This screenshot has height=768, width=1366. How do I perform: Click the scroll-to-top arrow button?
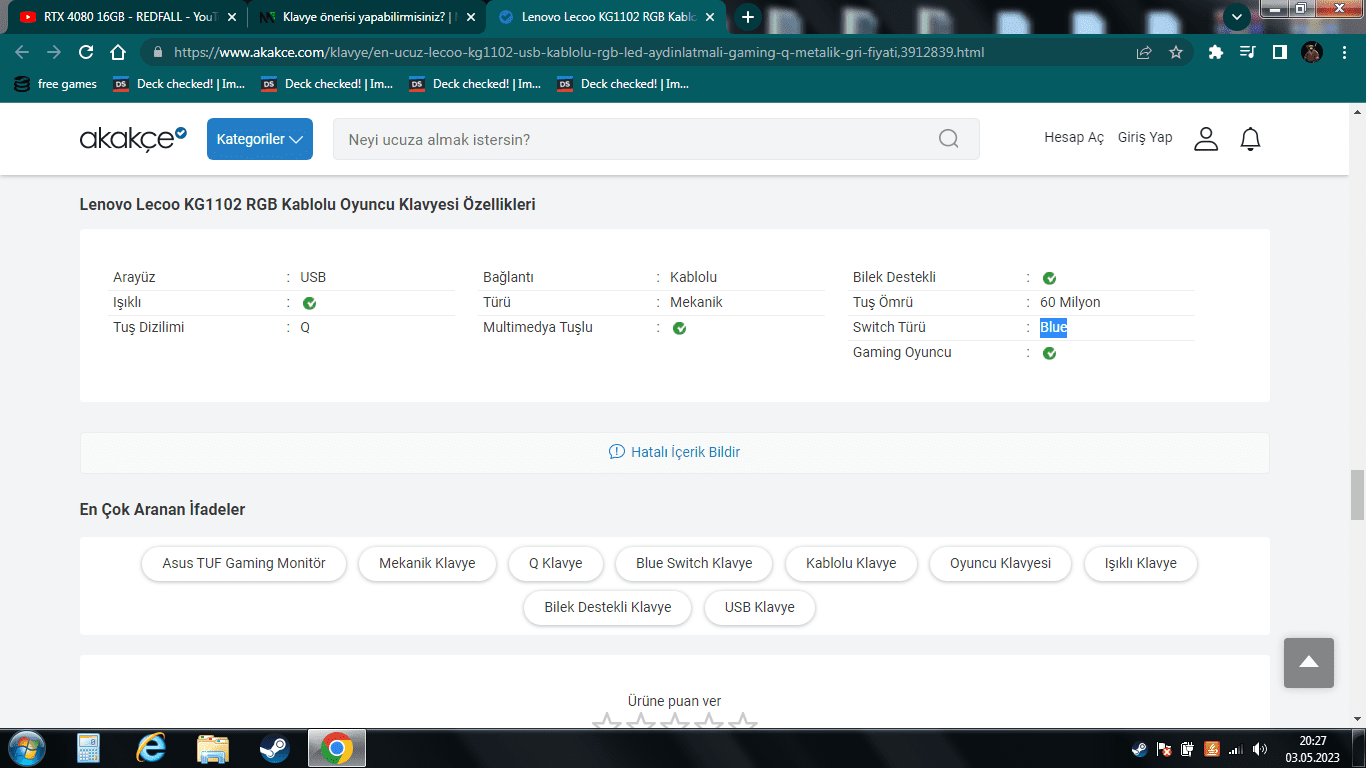click(x=1308, y=662)
